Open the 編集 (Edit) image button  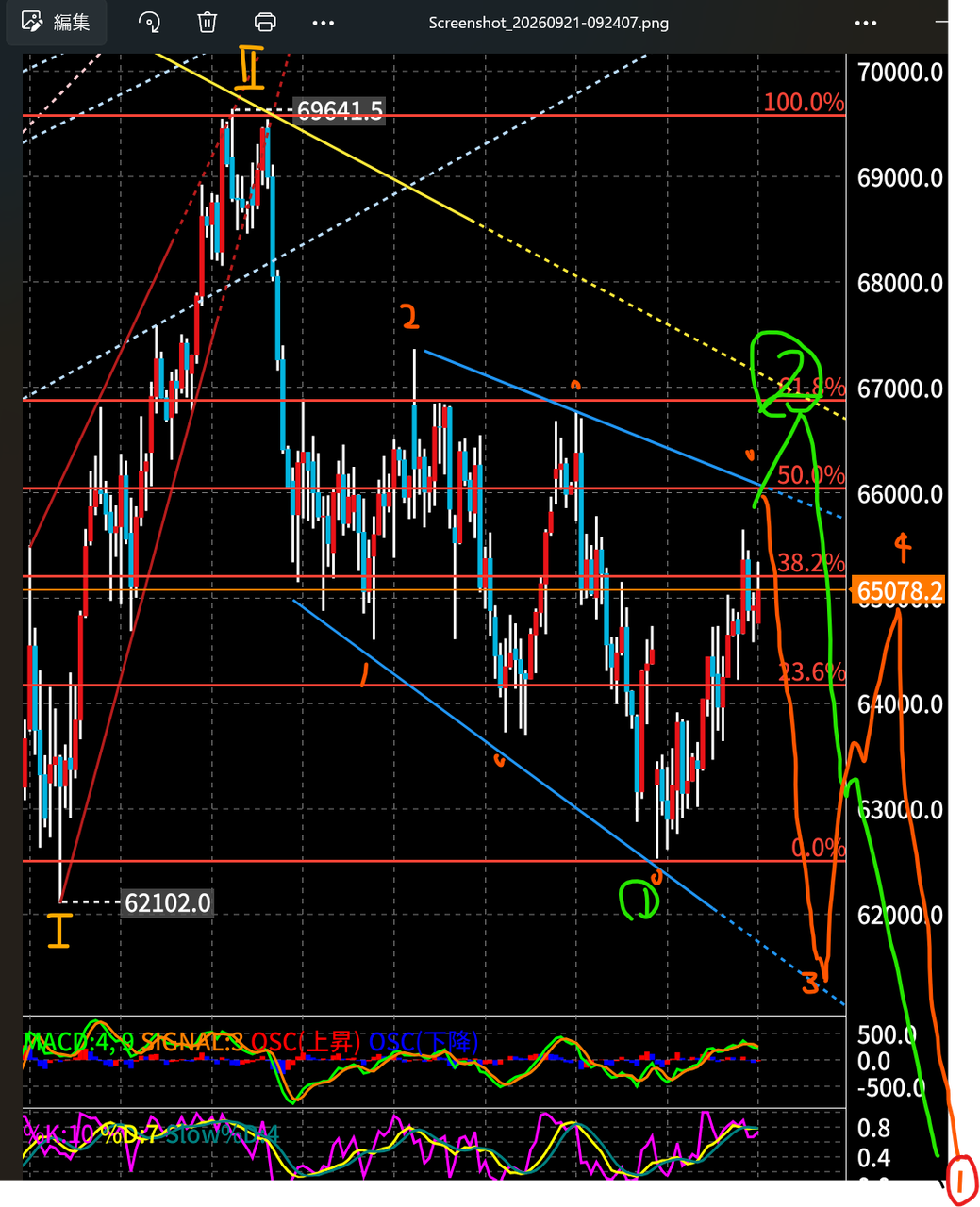(x=56, y=22)
